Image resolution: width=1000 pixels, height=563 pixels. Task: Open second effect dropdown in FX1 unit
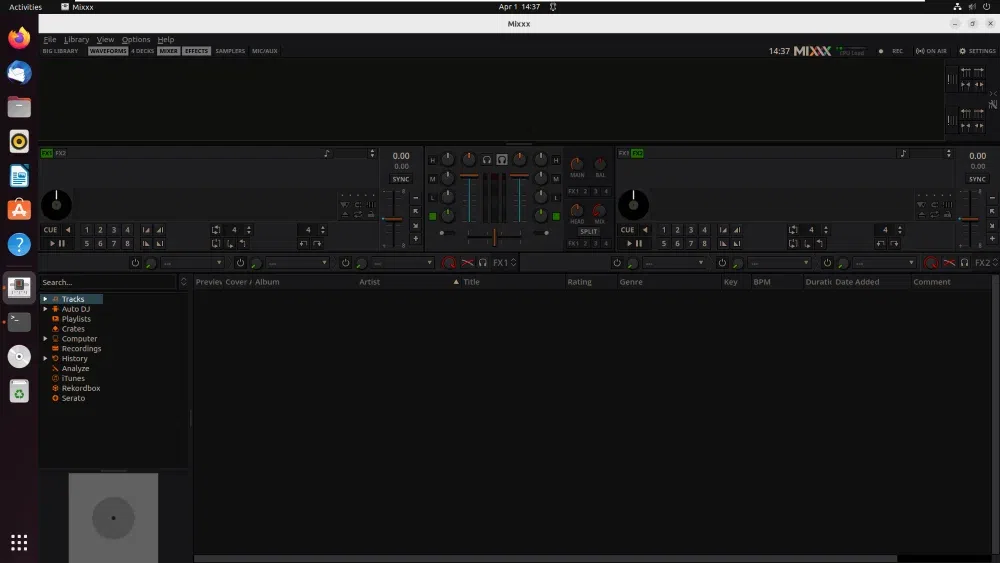click(297, 263)
